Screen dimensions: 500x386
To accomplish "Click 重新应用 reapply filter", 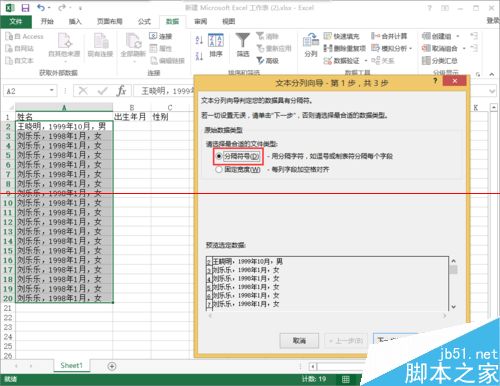I will click(274, 49).
